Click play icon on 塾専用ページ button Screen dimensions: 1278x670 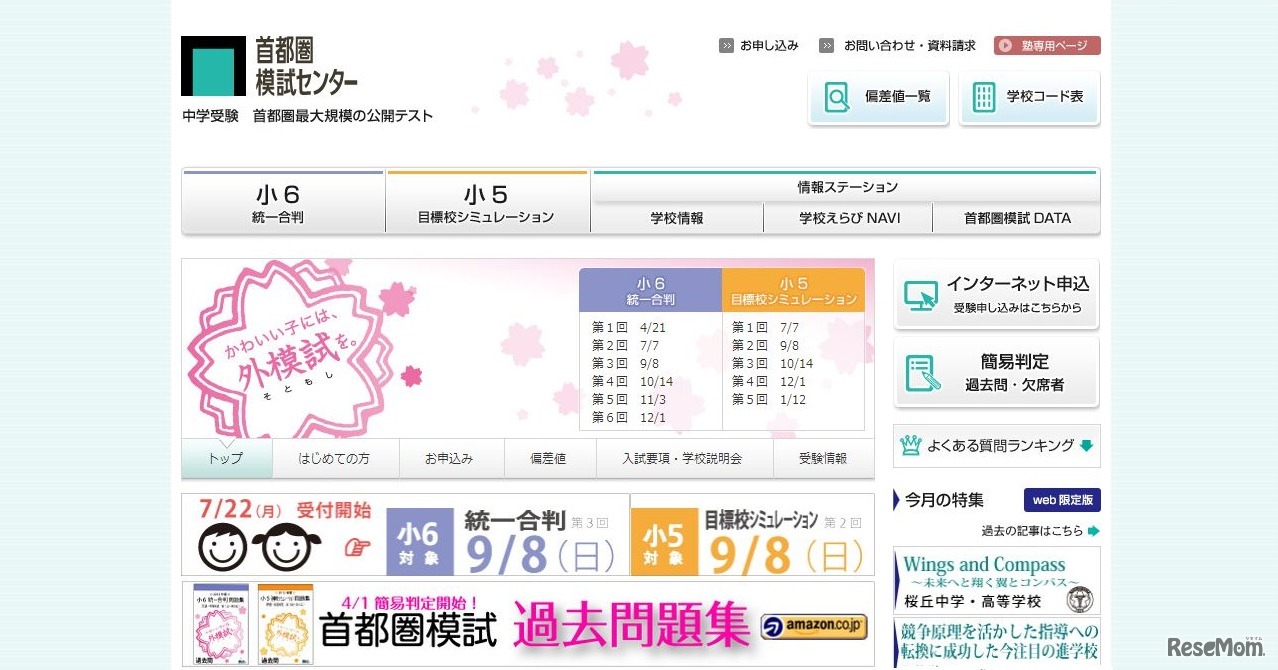[1005, 45]
